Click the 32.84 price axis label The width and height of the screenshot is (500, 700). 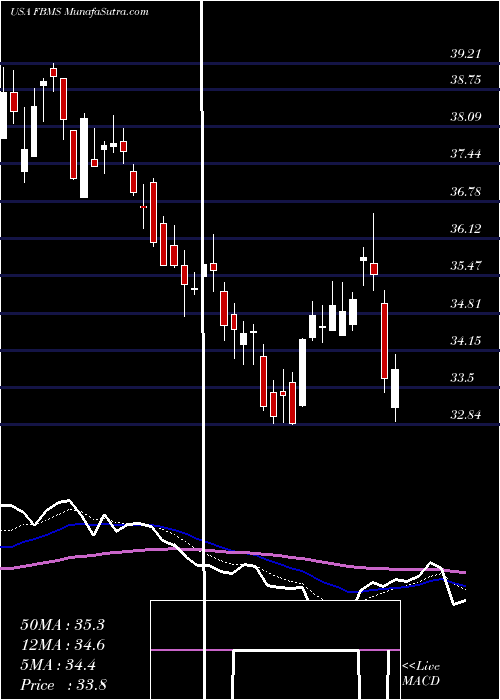pos(465,415)
